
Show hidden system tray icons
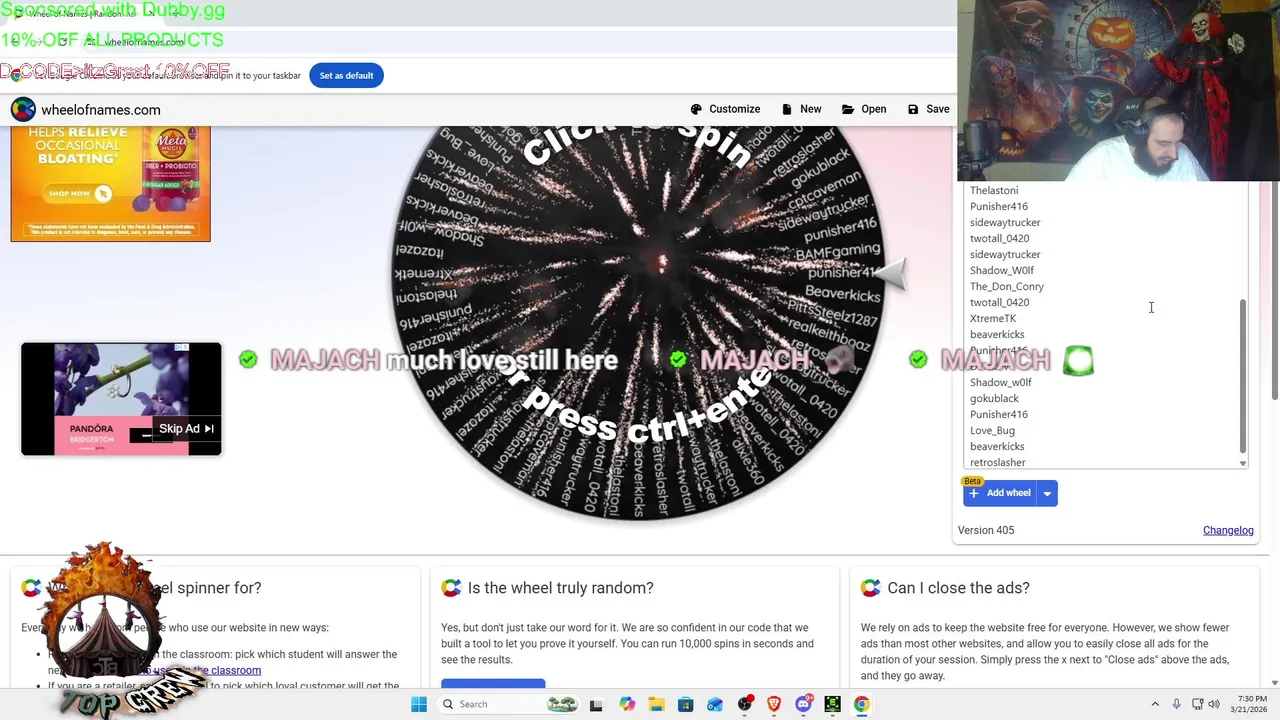click(x=1155, y=704)
